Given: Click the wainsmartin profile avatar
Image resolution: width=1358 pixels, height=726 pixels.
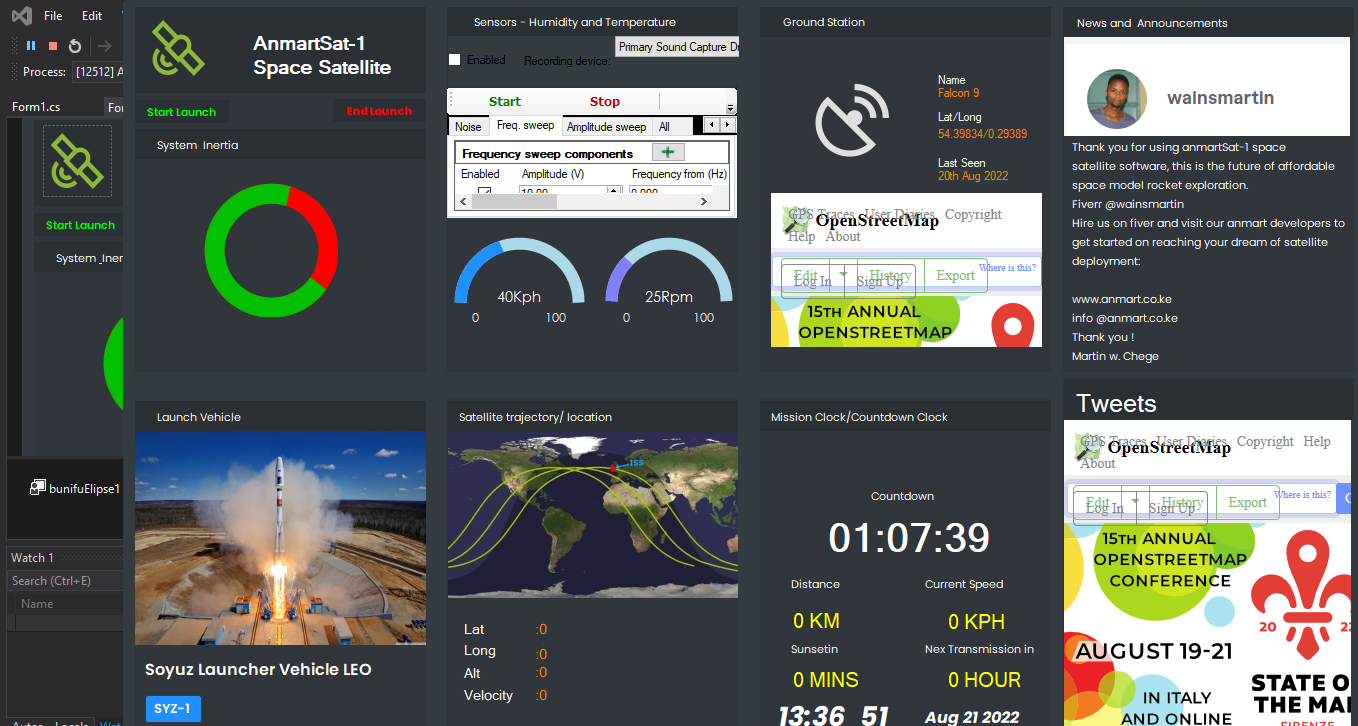Looking at the screenshot, I should point(1116,99).
